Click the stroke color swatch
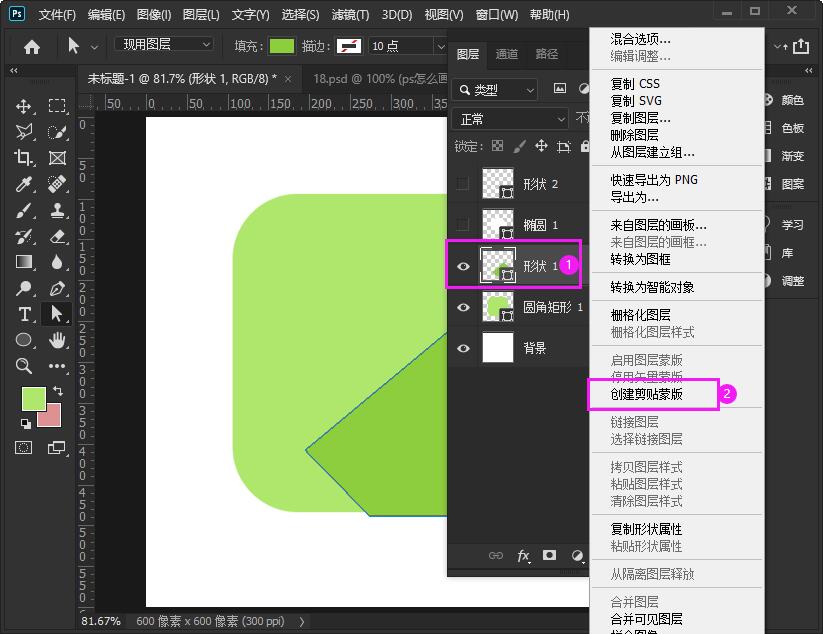Image resolution: width=823 pixels, height=634 pixels. pyautogui.click(x=349, y=46)
